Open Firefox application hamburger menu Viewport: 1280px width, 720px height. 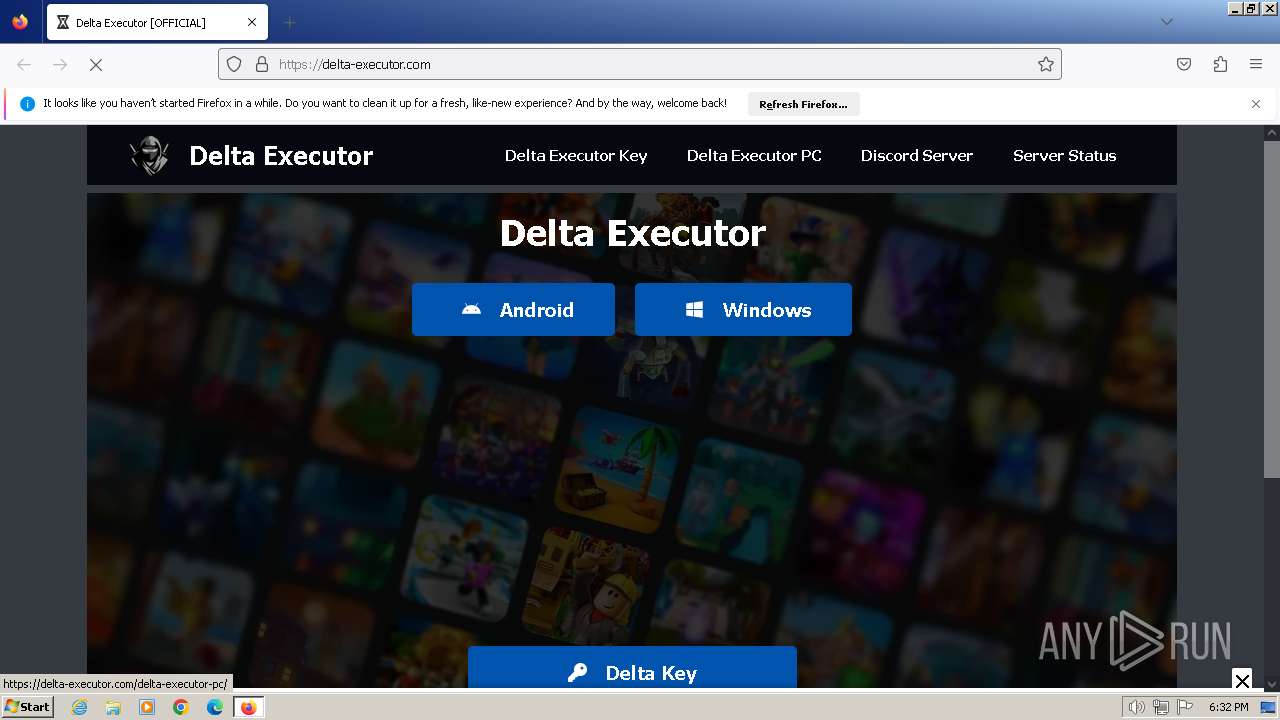pyautogui.click(x=1256, y=64)
